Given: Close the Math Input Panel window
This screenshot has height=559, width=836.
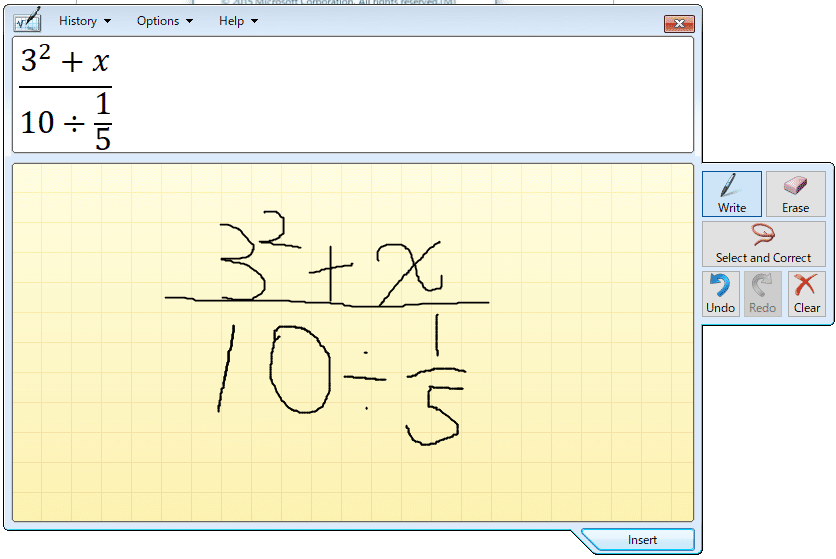Looking at the screenshot, I should point(679,23).
